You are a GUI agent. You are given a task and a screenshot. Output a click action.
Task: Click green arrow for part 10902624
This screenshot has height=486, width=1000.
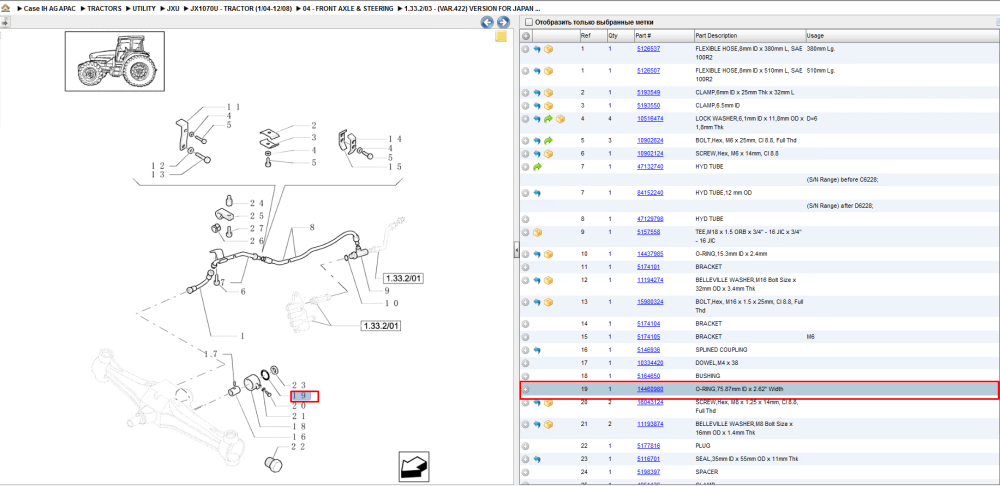(548, 140)
